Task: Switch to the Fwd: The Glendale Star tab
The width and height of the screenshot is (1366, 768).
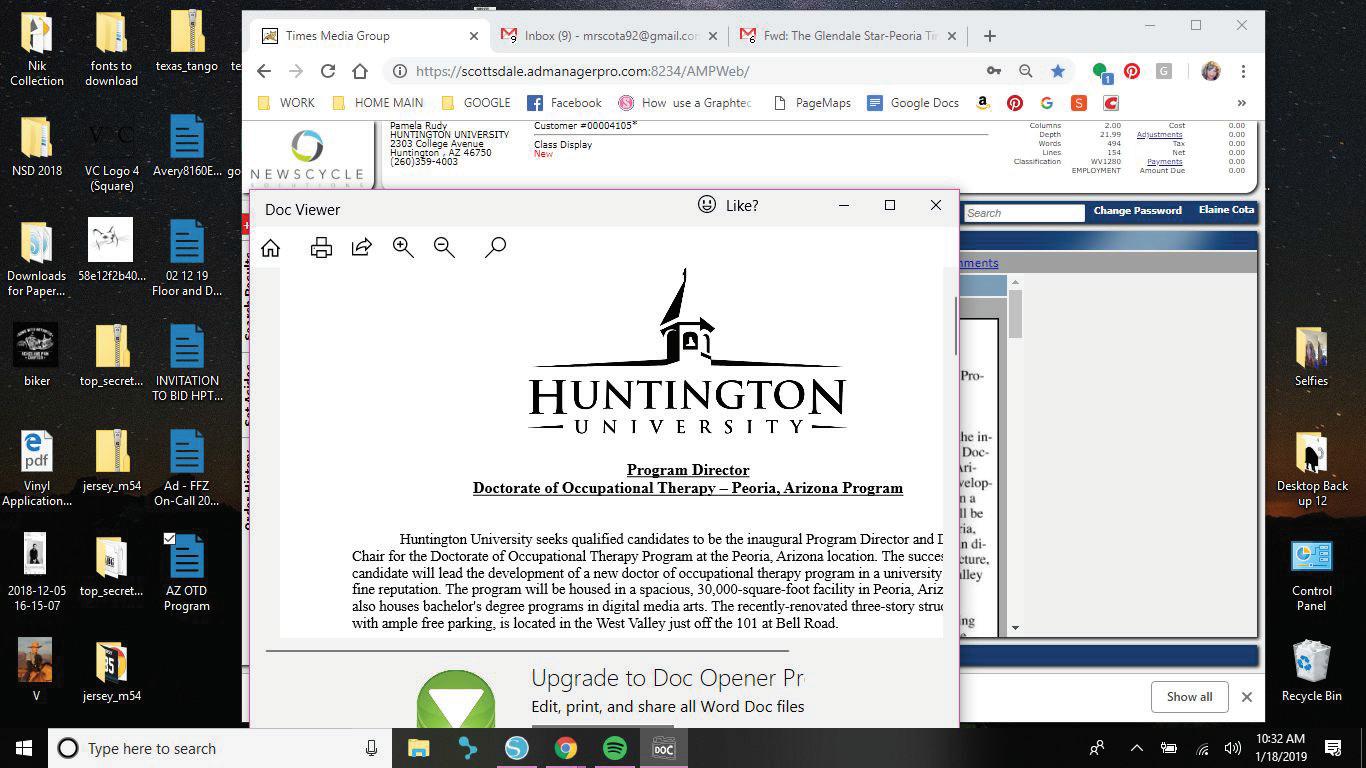Action: click(848, 36)
